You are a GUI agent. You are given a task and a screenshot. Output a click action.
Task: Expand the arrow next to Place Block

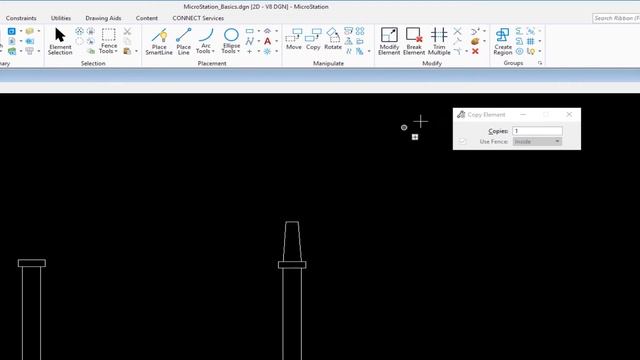coord(259,31)
